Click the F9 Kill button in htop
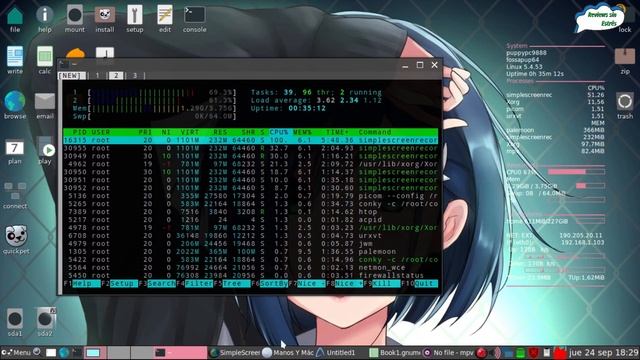Screen dimensions: 640x360 pos(382,284)
